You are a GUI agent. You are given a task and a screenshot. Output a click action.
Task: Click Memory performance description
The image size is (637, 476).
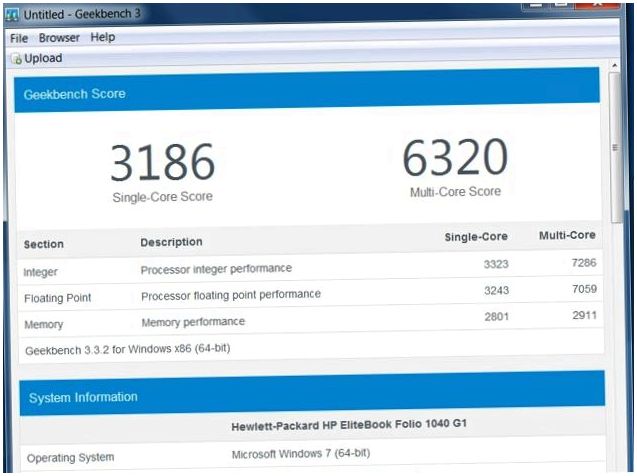click(x=193, y=322)
